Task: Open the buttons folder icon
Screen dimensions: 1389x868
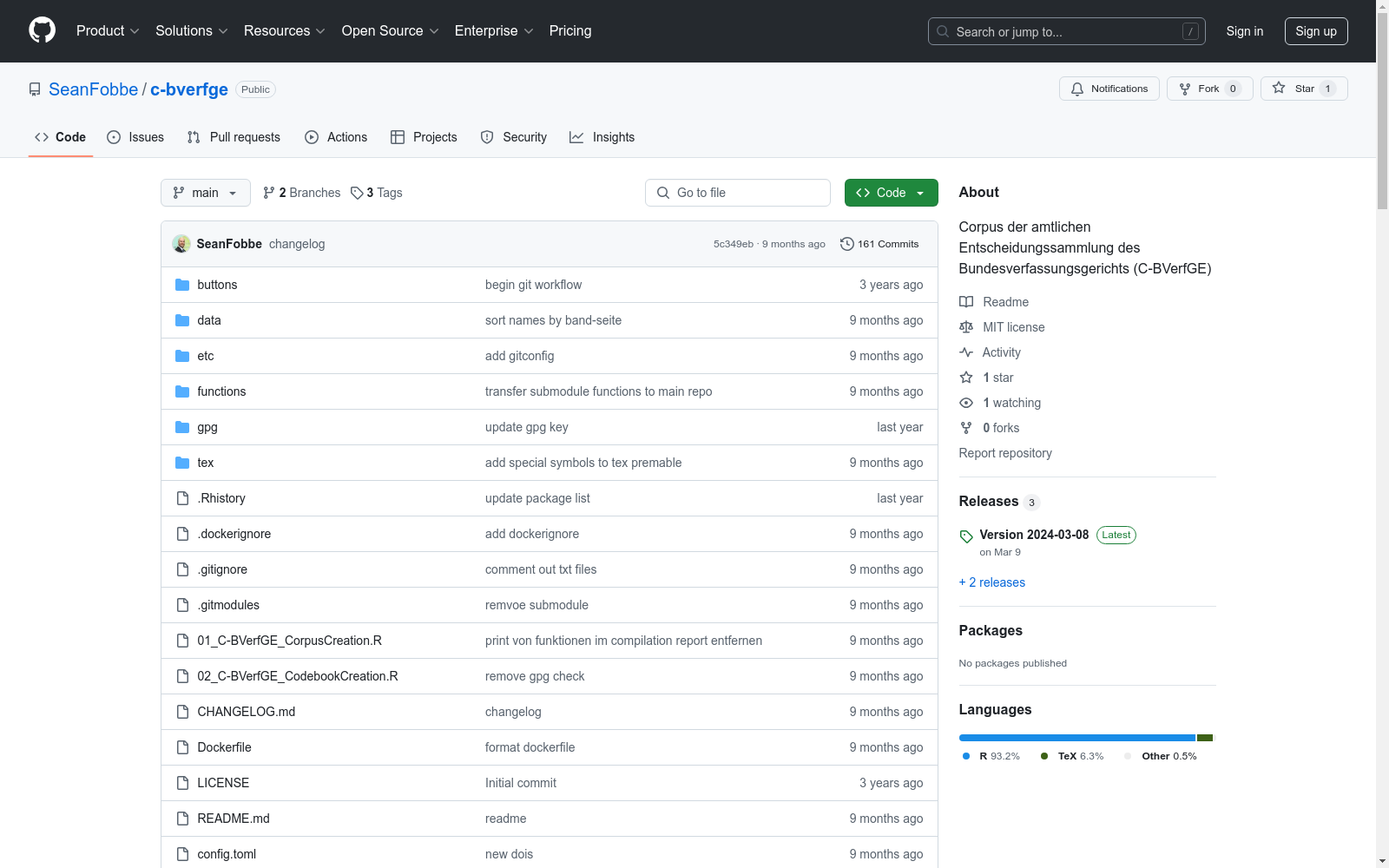Action: coord(182,285)
